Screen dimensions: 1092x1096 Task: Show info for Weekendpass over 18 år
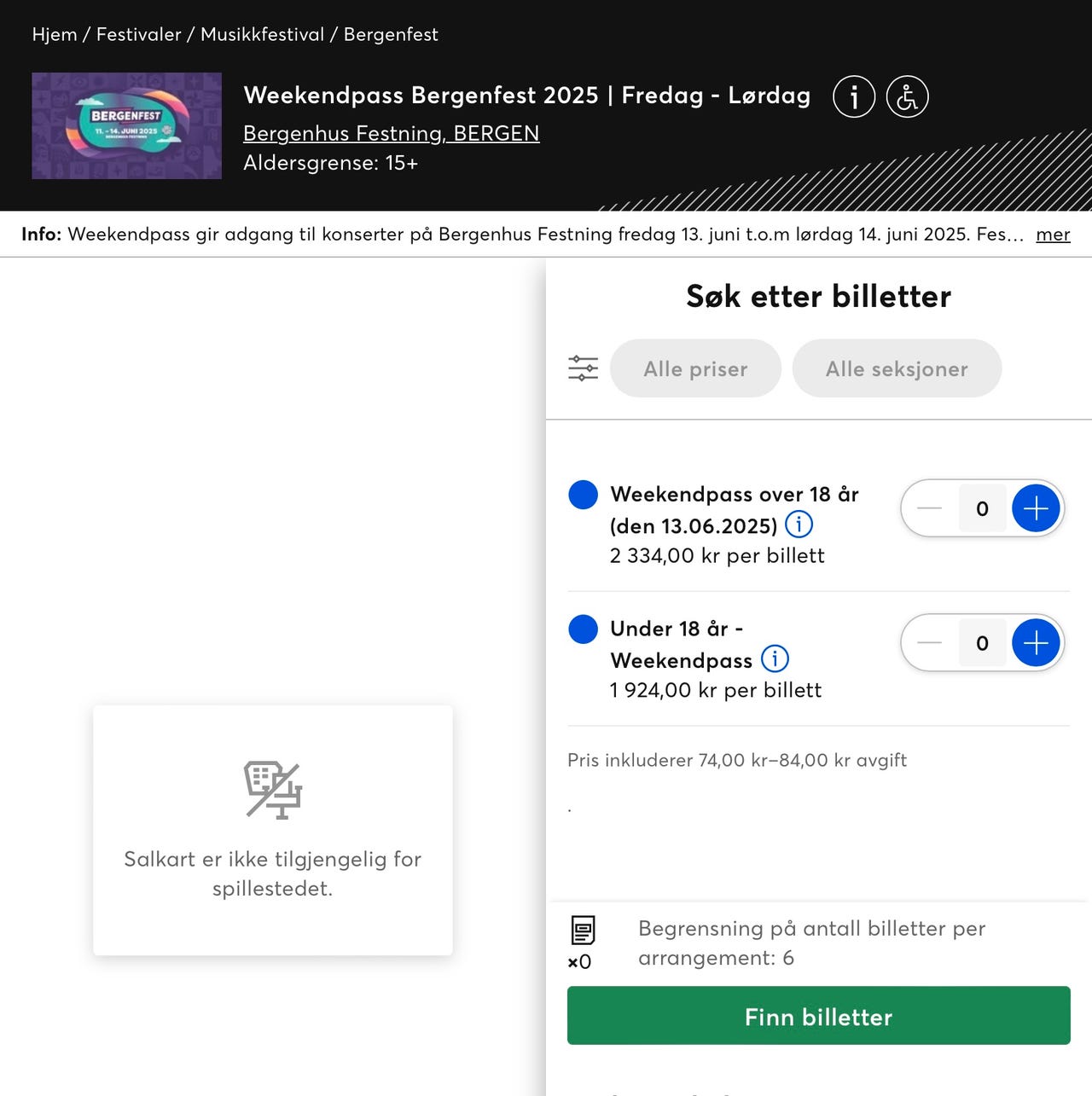click(x=799, y=524)
